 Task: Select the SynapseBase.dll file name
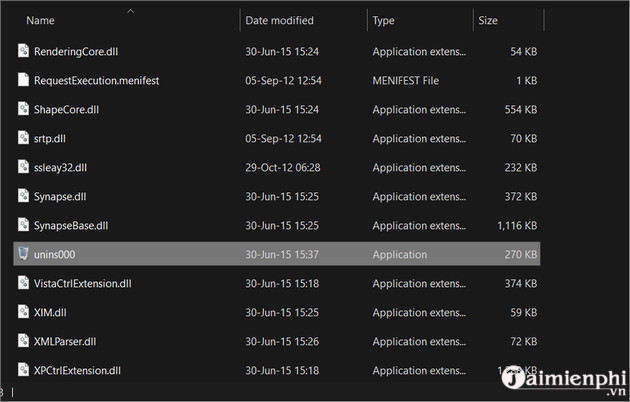click(73, 226)
